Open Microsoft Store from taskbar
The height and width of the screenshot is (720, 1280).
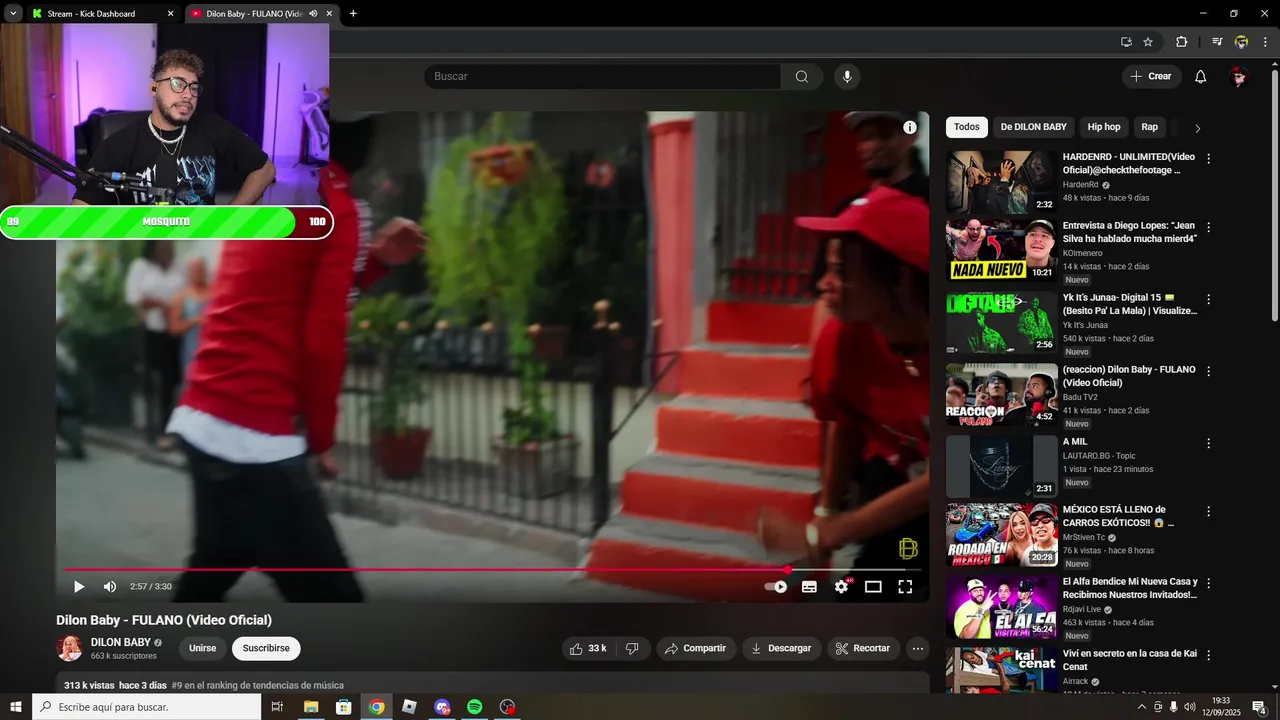(344, 707)
